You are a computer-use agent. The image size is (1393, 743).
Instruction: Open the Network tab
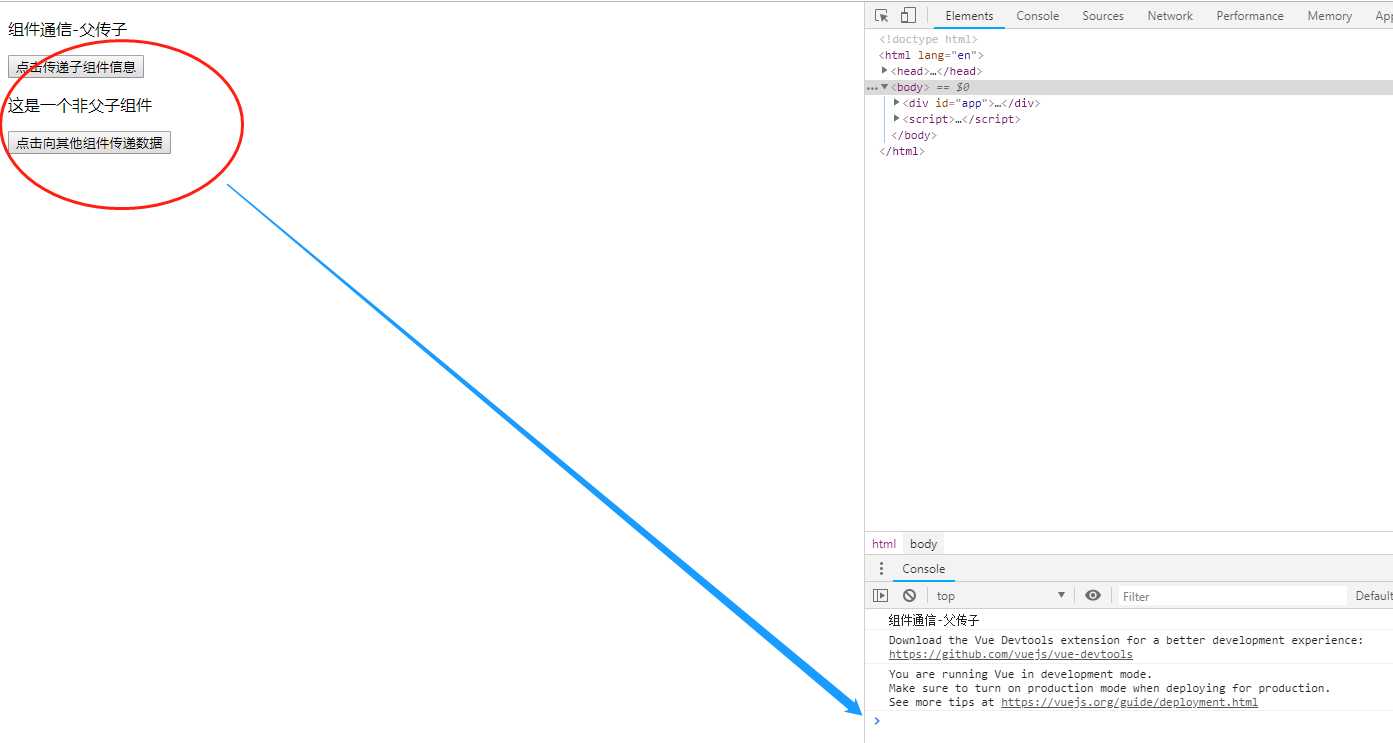tap(1170, 16)
